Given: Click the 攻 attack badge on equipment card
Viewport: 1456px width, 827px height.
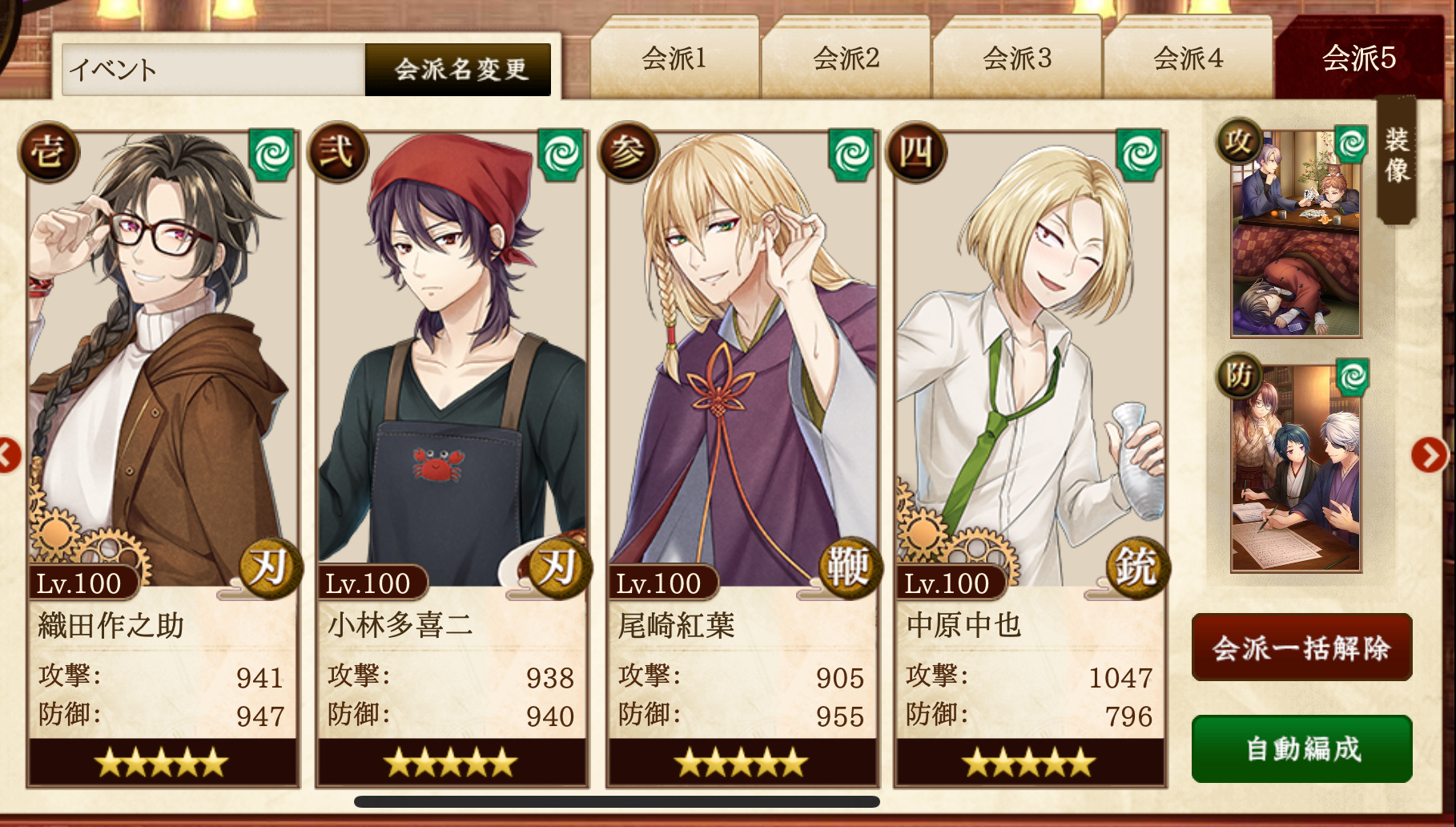Looking at the screenshot, I should pyautogui.click(x=1239, y=142).
